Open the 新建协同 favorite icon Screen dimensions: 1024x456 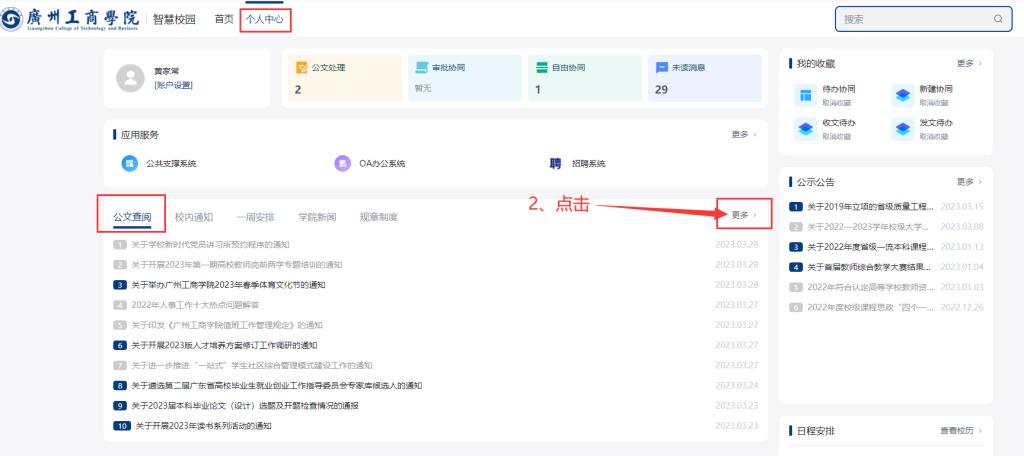(903, 96)
